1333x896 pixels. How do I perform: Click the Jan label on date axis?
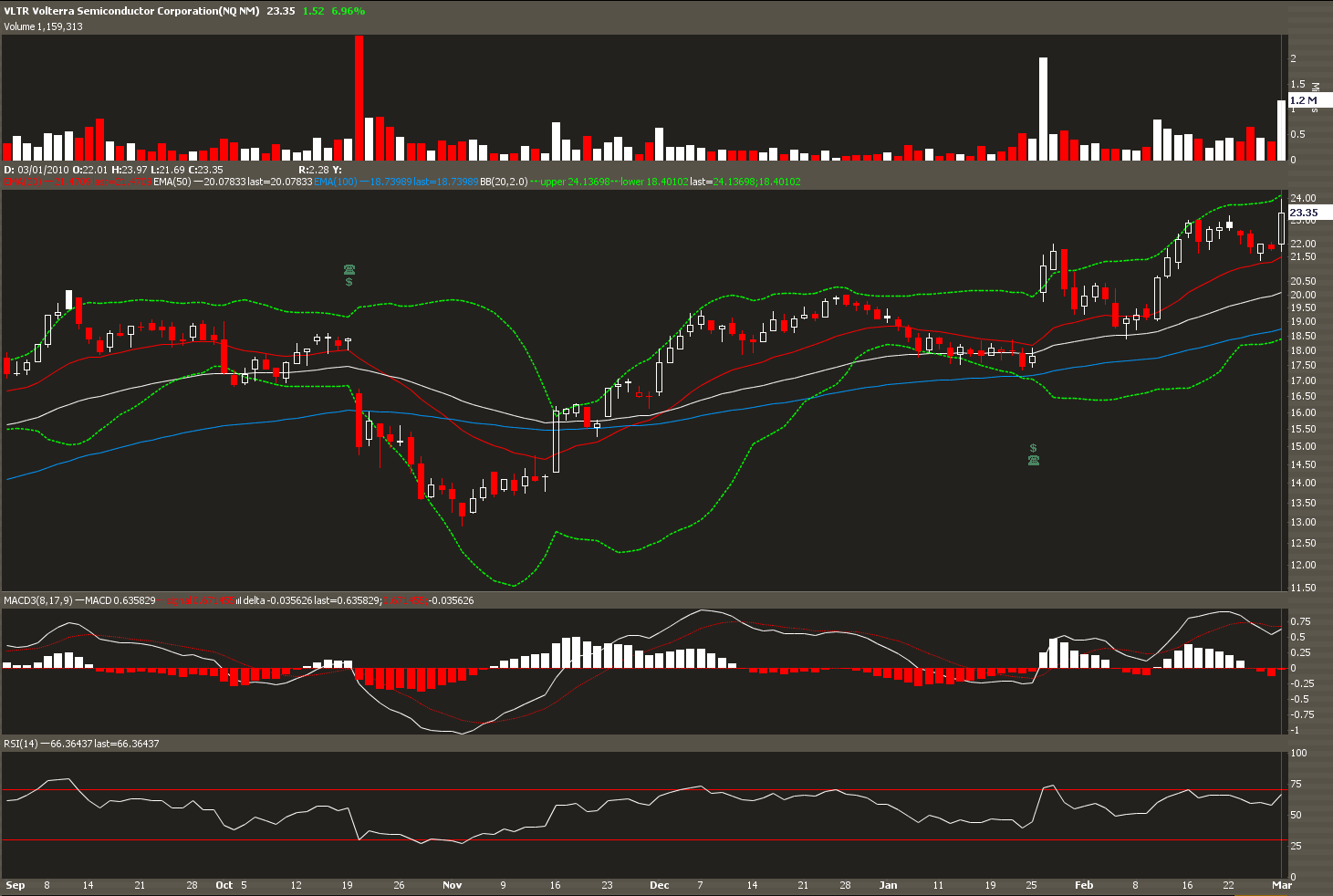tap(888, 885)
